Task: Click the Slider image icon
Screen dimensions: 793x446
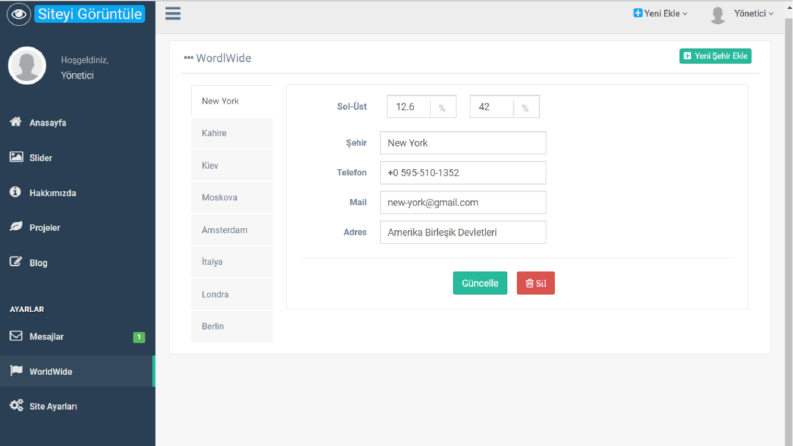Action: (x=16, y=157)
